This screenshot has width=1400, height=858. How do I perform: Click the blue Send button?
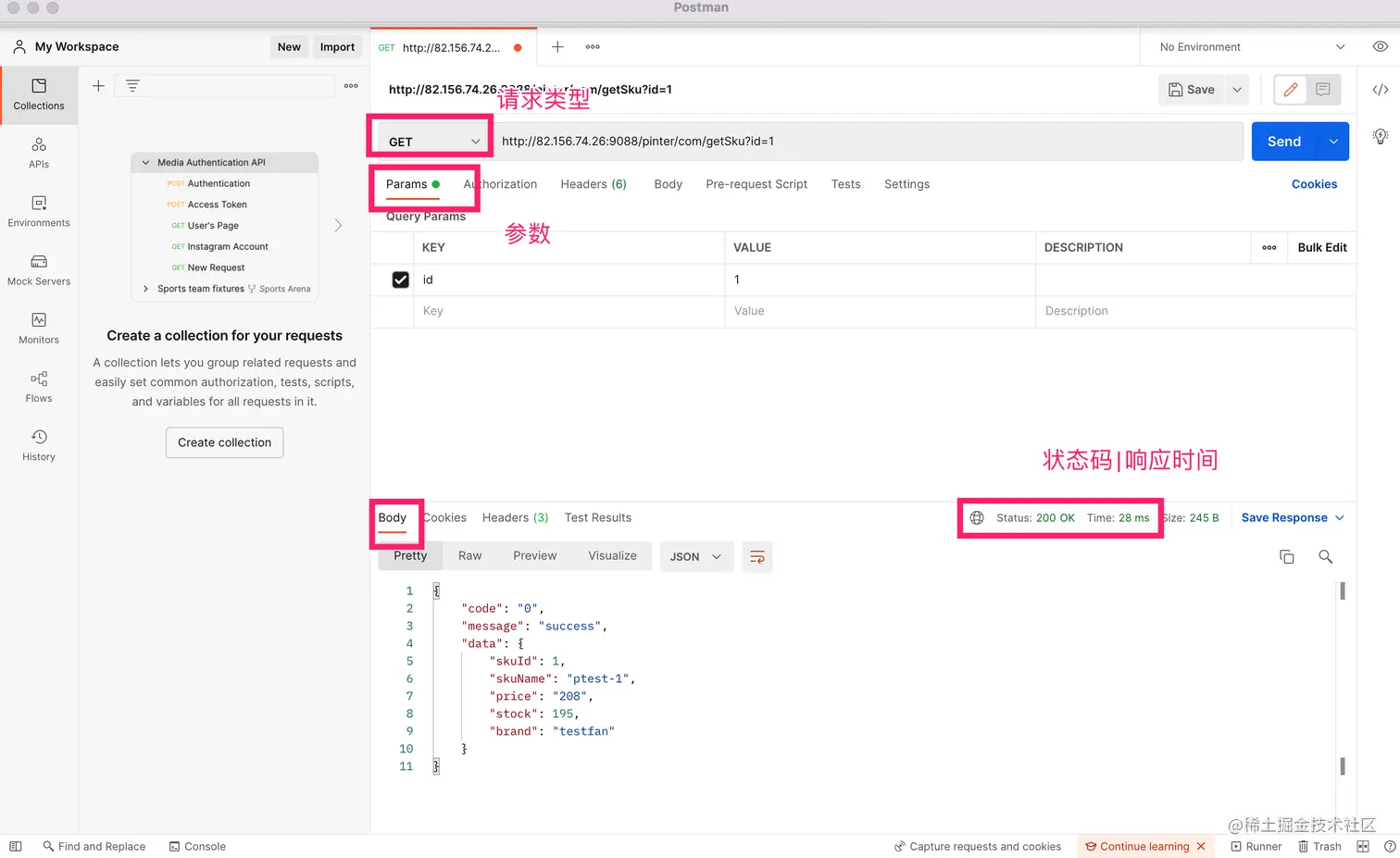pyautogui.click(x=1284, y=142)
